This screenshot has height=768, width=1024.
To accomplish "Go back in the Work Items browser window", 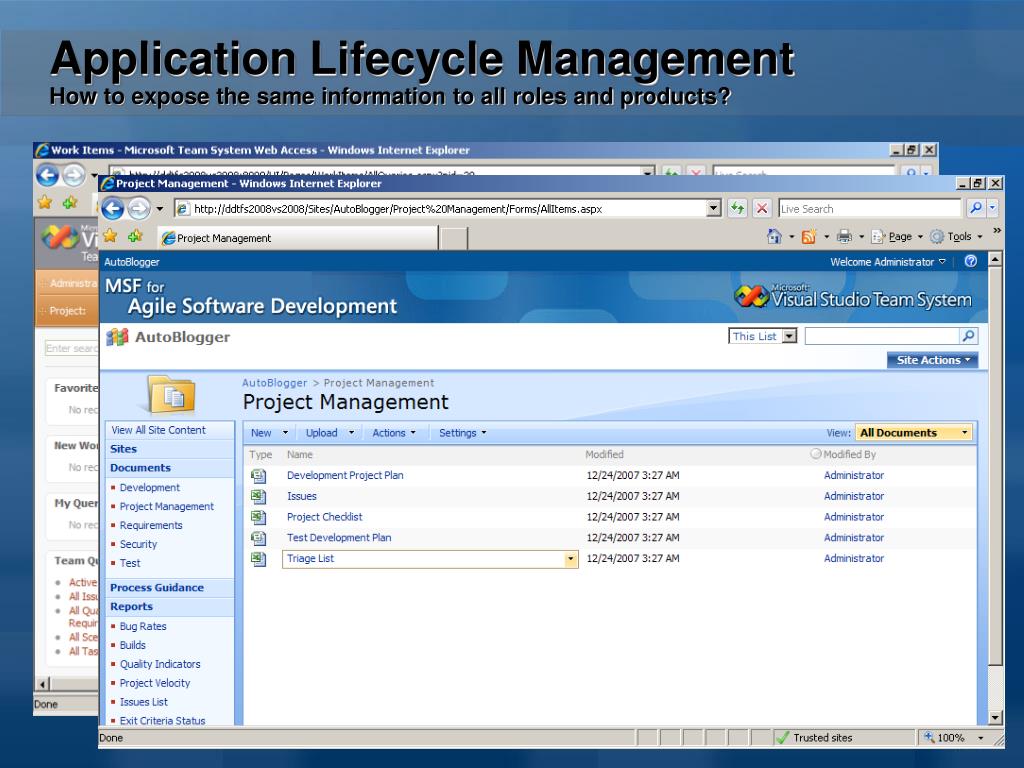I will coord(47,175).
